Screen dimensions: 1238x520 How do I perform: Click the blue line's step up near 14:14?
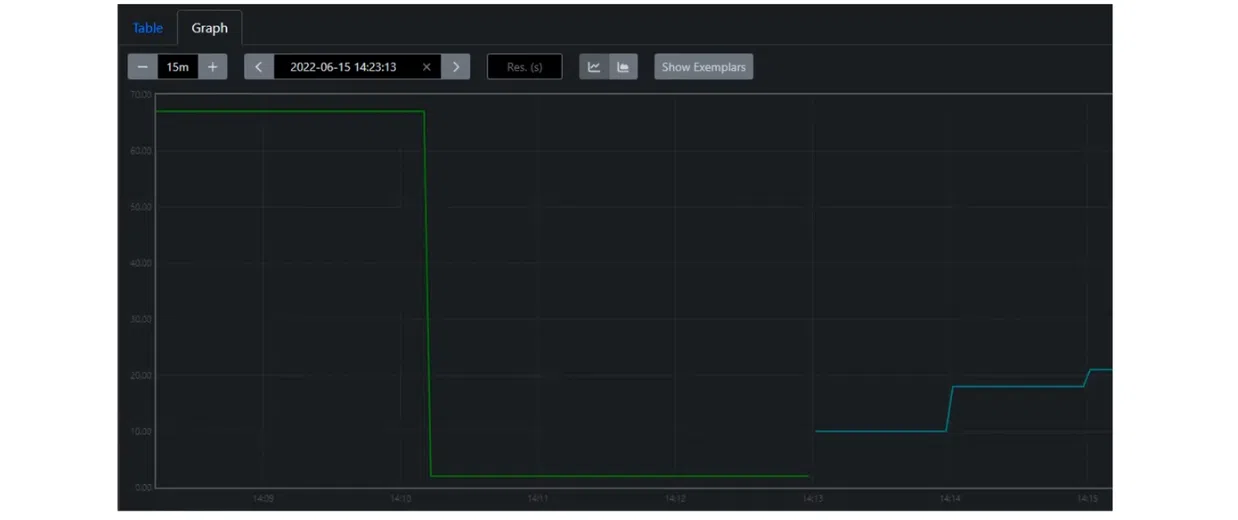coord(949,408)
